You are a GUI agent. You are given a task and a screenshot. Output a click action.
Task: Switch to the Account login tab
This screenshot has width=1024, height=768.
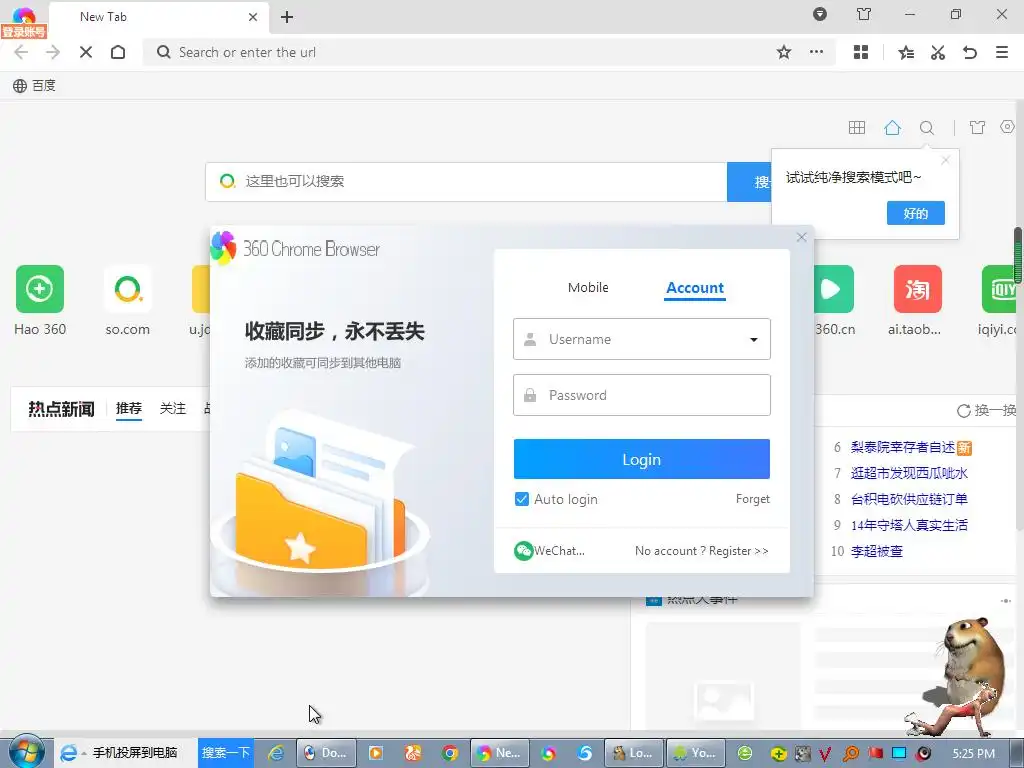tap(695, 288)
